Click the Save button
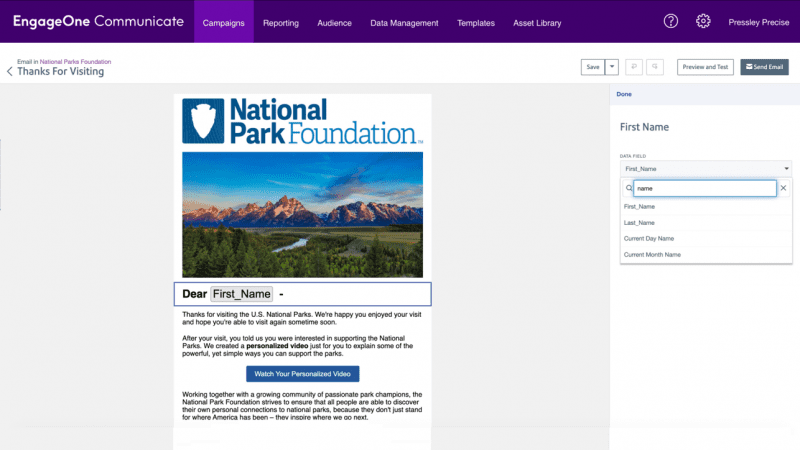The width and height of the screenshot is (800, 450). 593,67
